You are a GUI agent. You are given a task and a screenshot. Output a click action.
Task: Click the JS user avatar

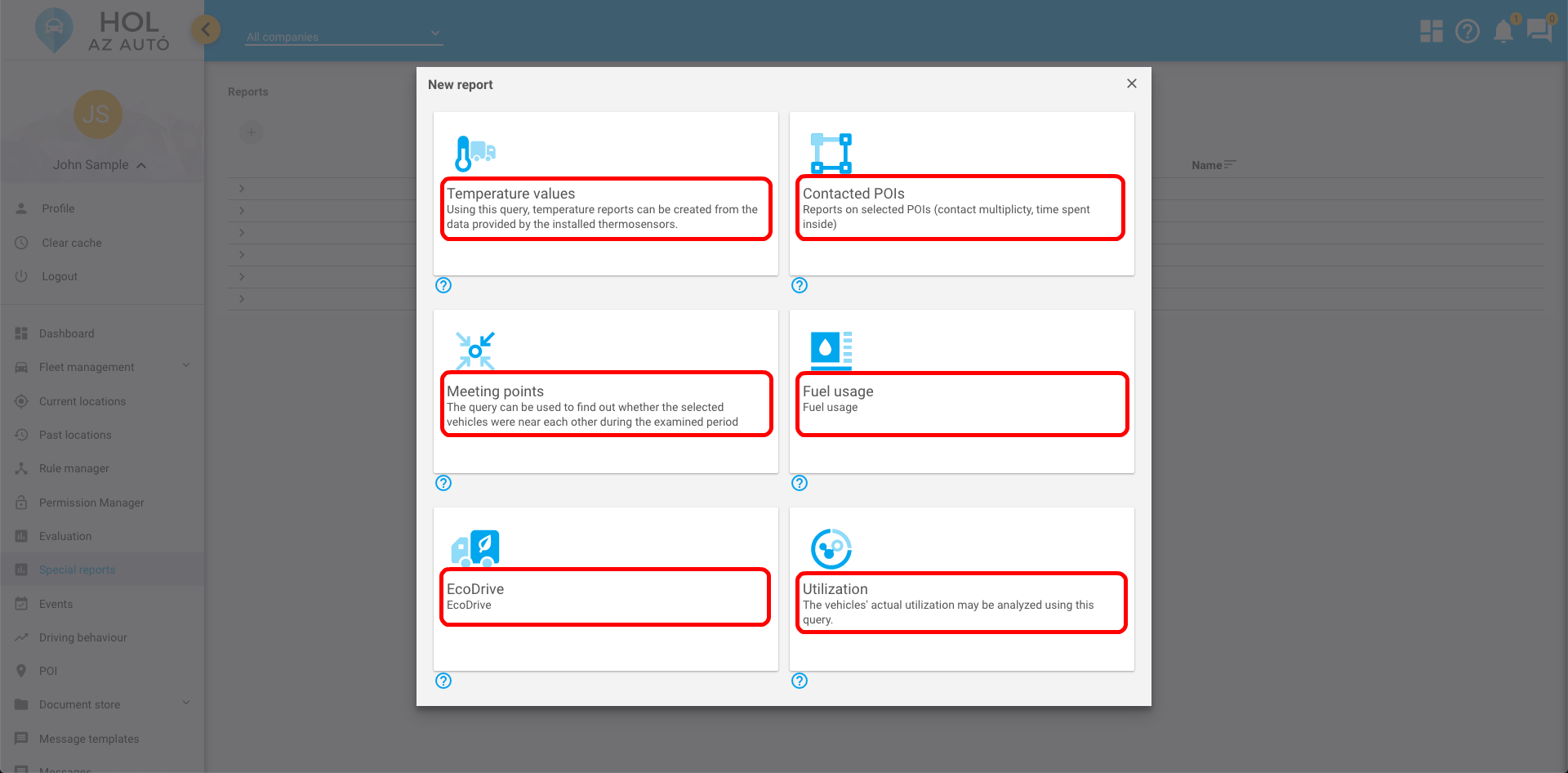click(x=97, y=114)
